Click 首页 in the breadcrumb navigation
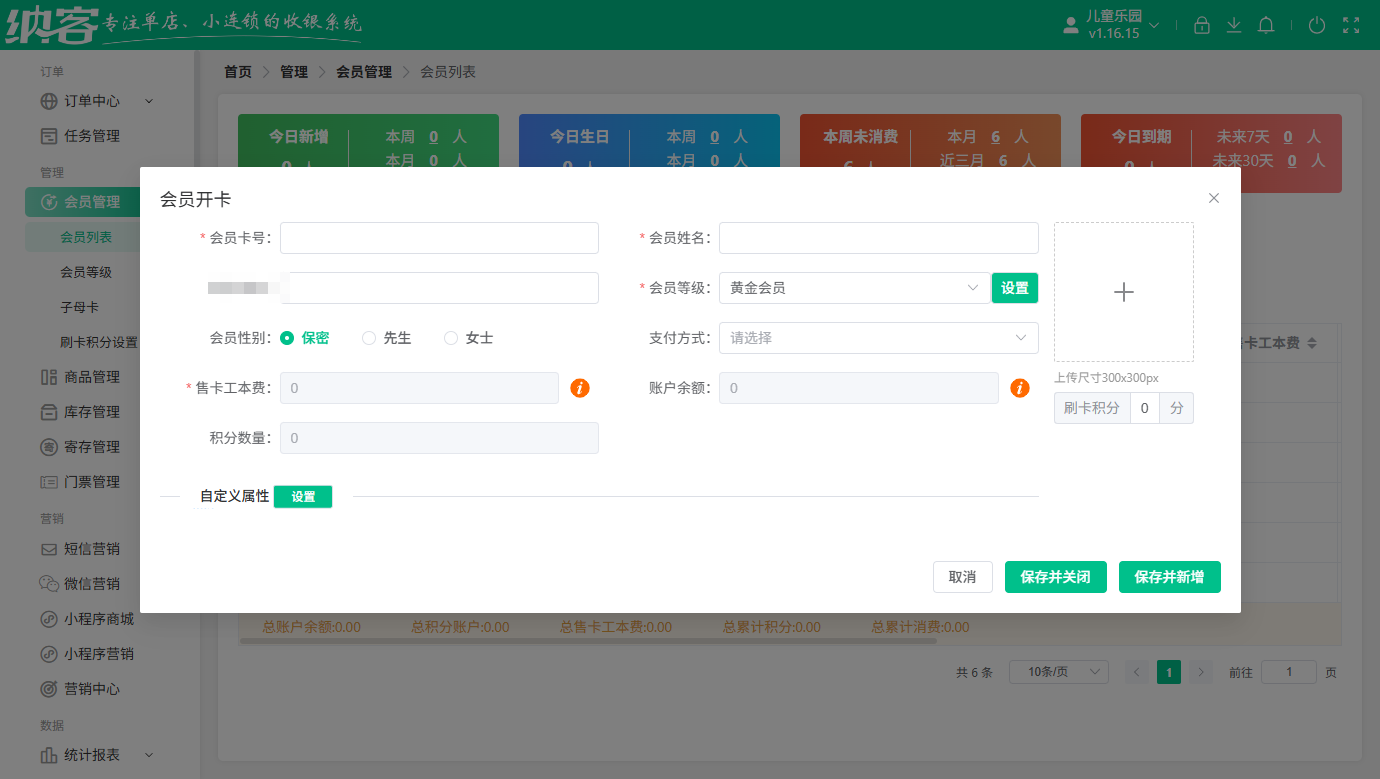Viewport: 1380px width, 779px height. (238, 71)
